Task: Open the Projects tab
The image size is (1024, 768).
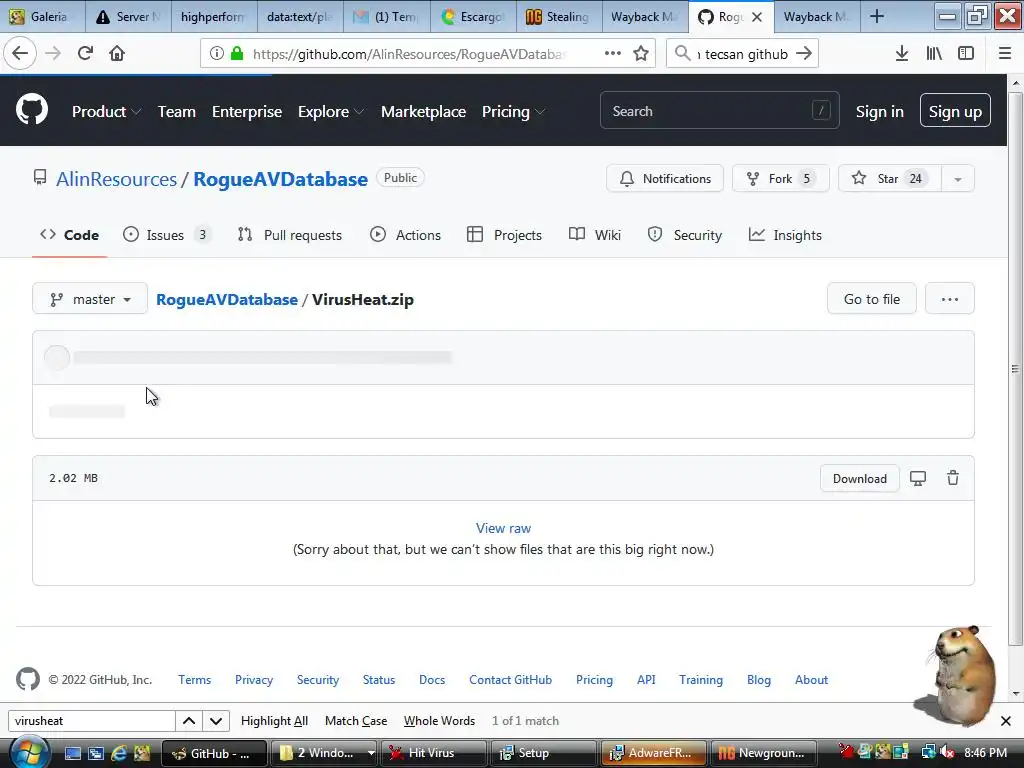Action: click(504, 235)
